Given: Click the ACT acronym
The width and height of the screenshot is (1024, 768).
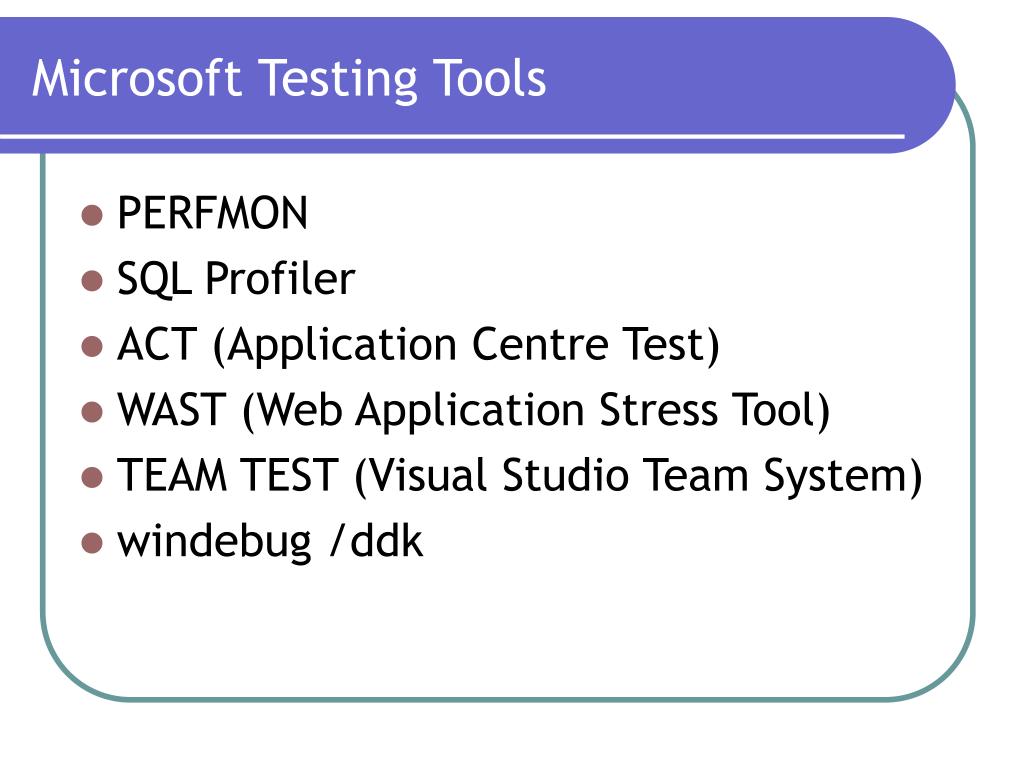Looking at the screenshot, I should [157, 344].
